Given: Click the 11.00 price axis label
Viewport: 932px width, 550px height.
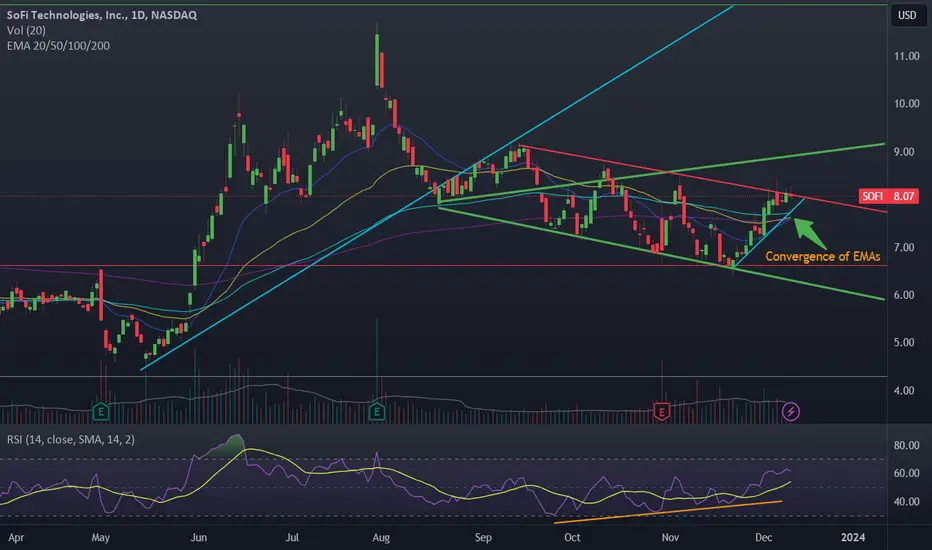Looking at the screenshot, I should point(907,56).
